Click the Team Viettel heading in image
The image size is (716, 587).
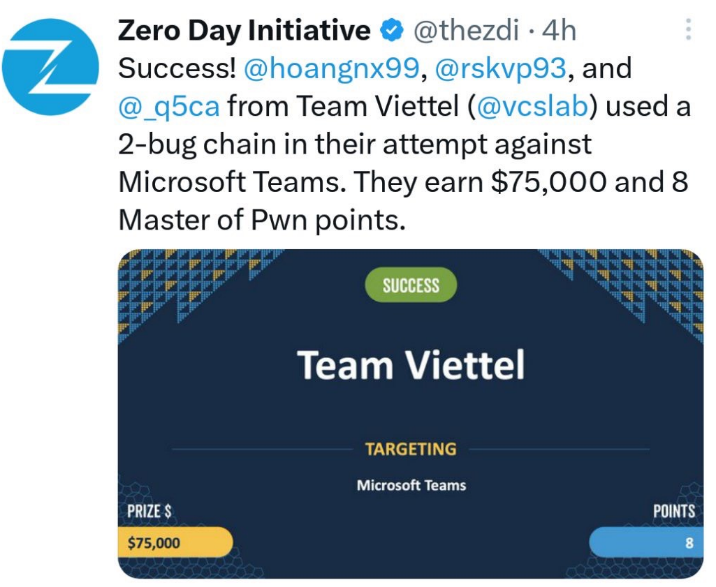[x=410, y=366]
